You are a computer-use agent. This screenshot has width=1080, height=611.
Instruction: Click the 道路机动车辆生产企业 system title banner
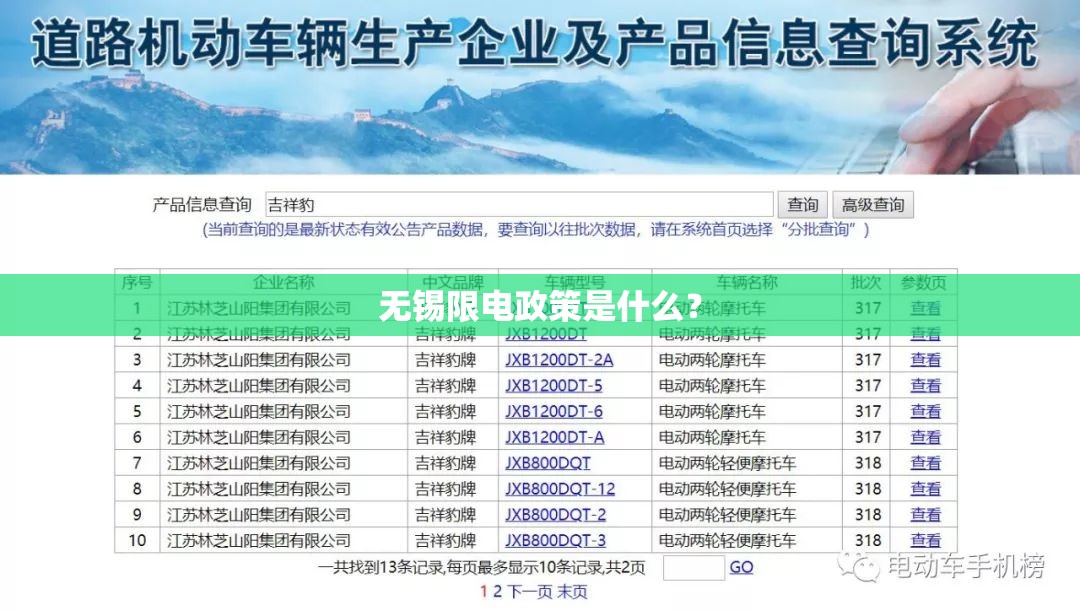coord(534,45)
